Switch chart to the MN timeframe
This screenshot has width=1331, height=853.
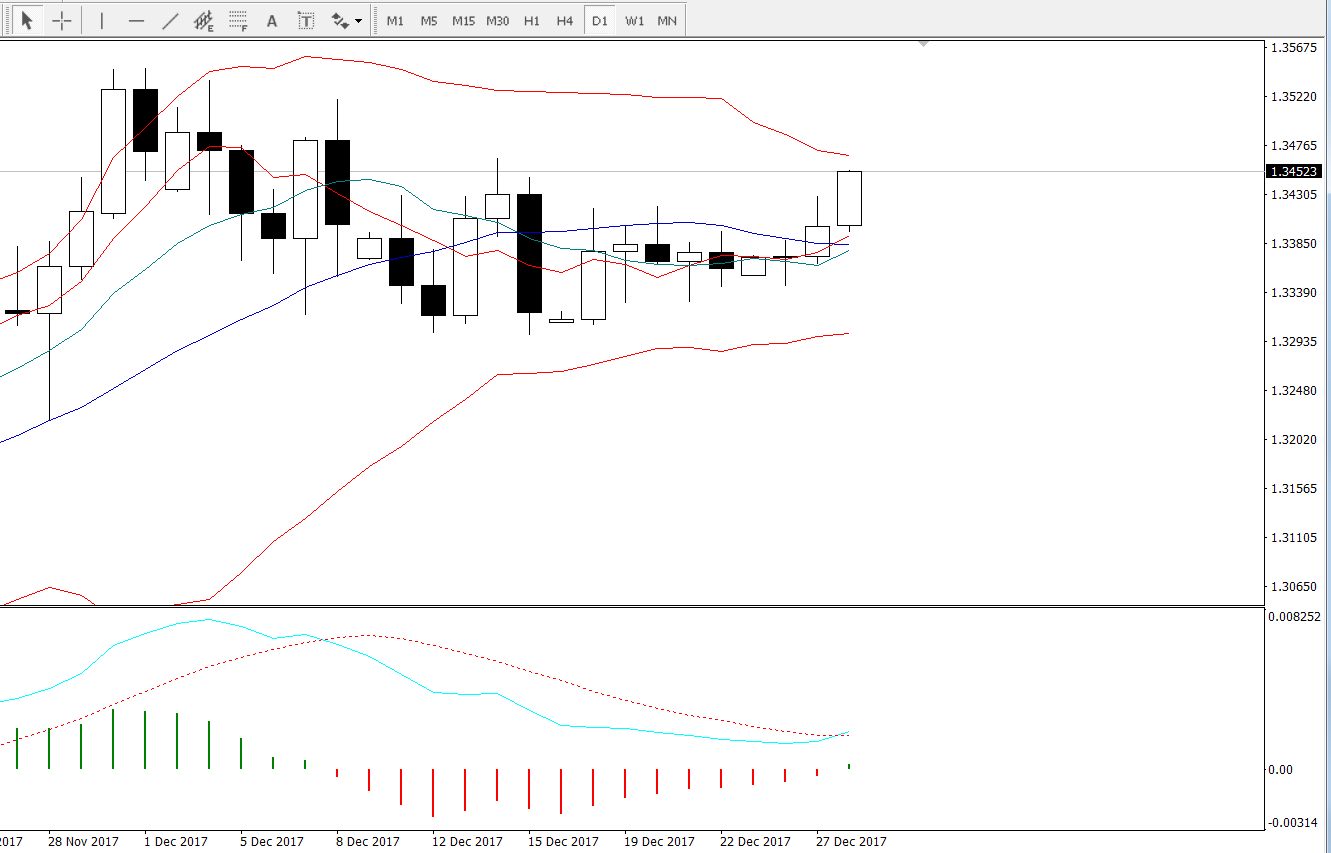[x=667, y=21]
